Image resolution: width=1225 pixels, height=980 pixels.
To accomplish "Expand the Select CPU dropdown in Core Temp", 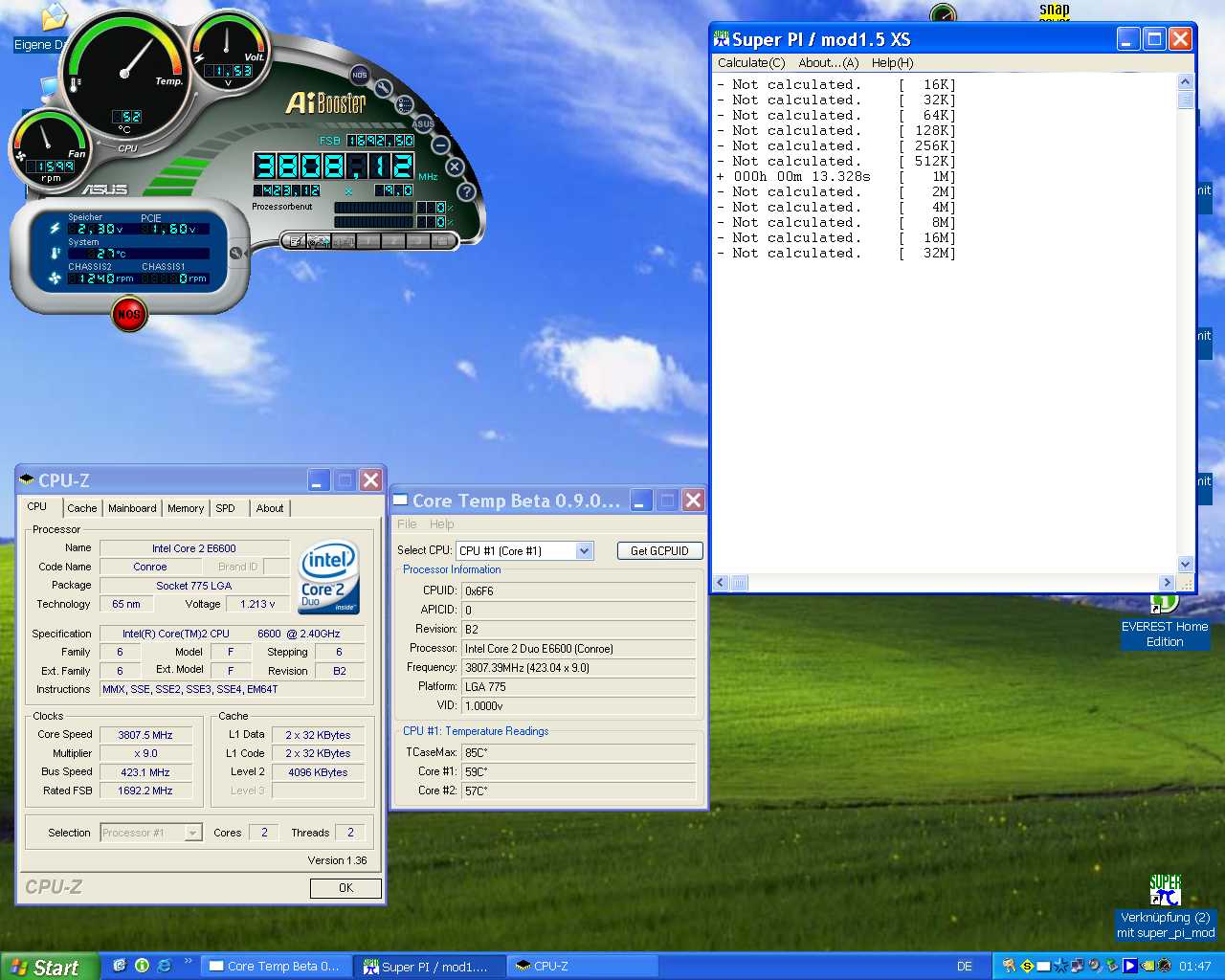I will [584, 551].
